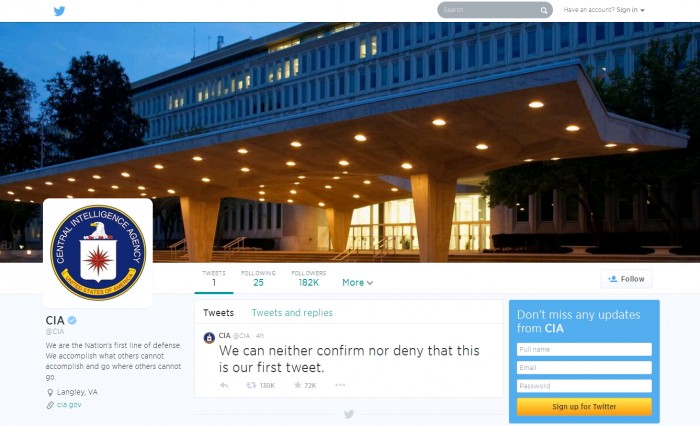Click the search magnifier icon
The width and height of the screenshot is (700, 426).
tap(544, 10)
